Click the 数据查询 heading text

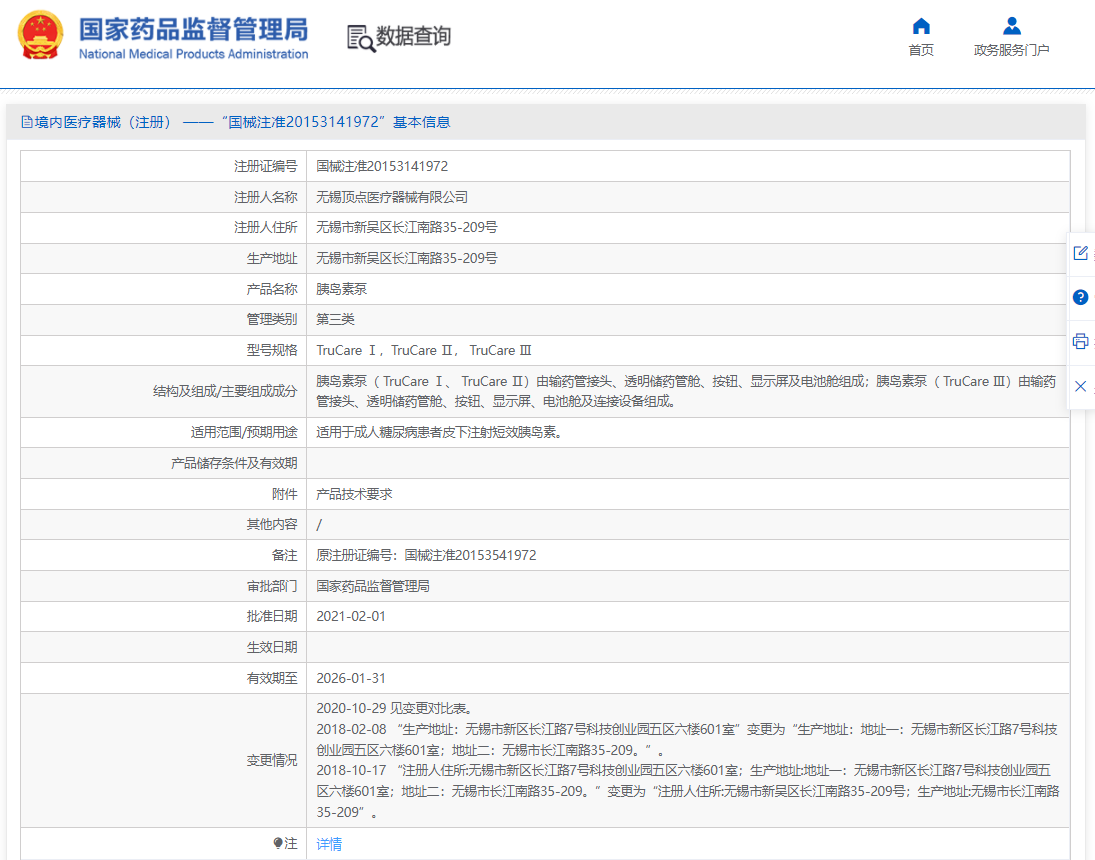click(x=413, y=36)
